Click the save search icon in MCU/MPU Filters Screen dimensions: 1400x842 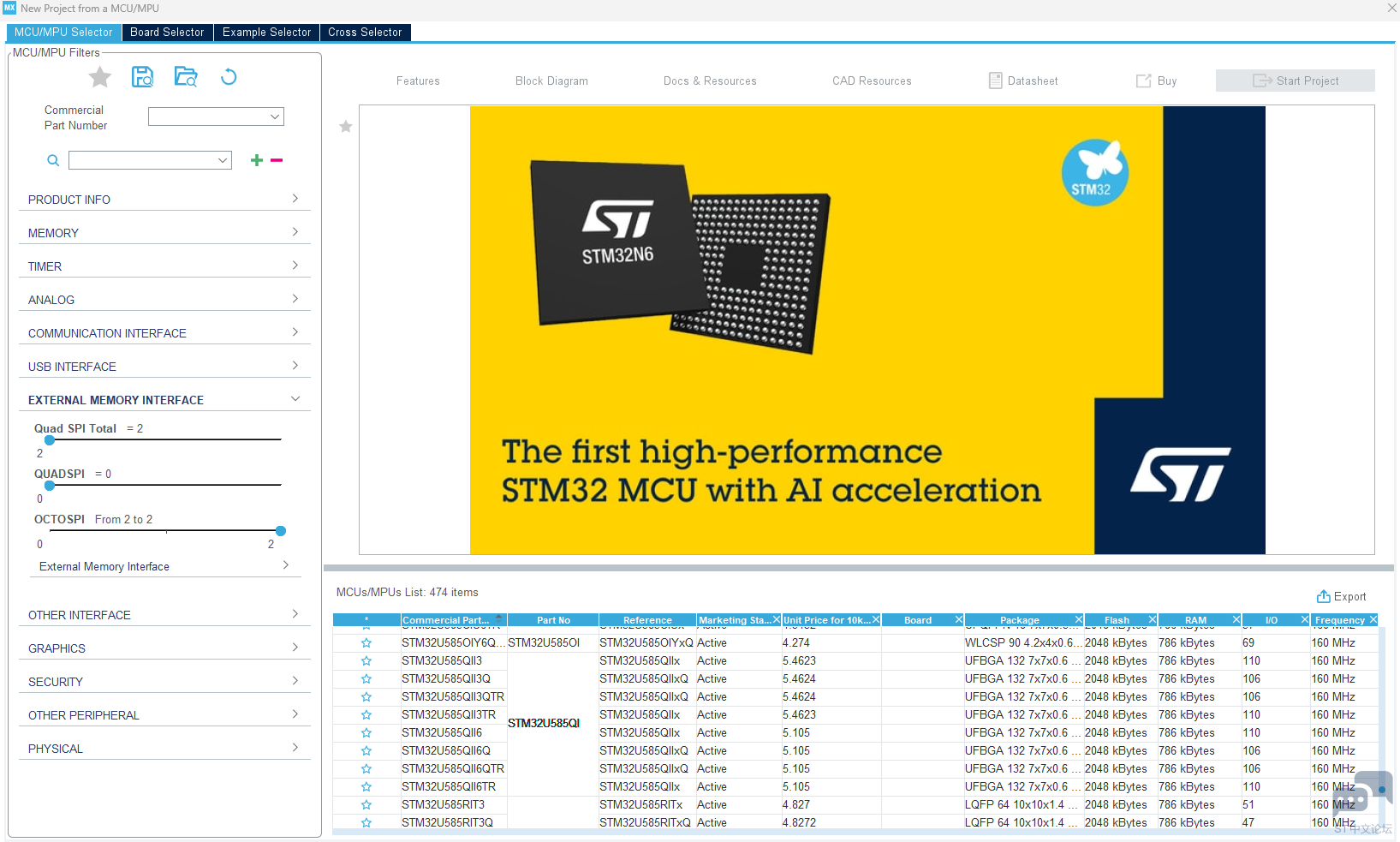click(x=142, y=77)
